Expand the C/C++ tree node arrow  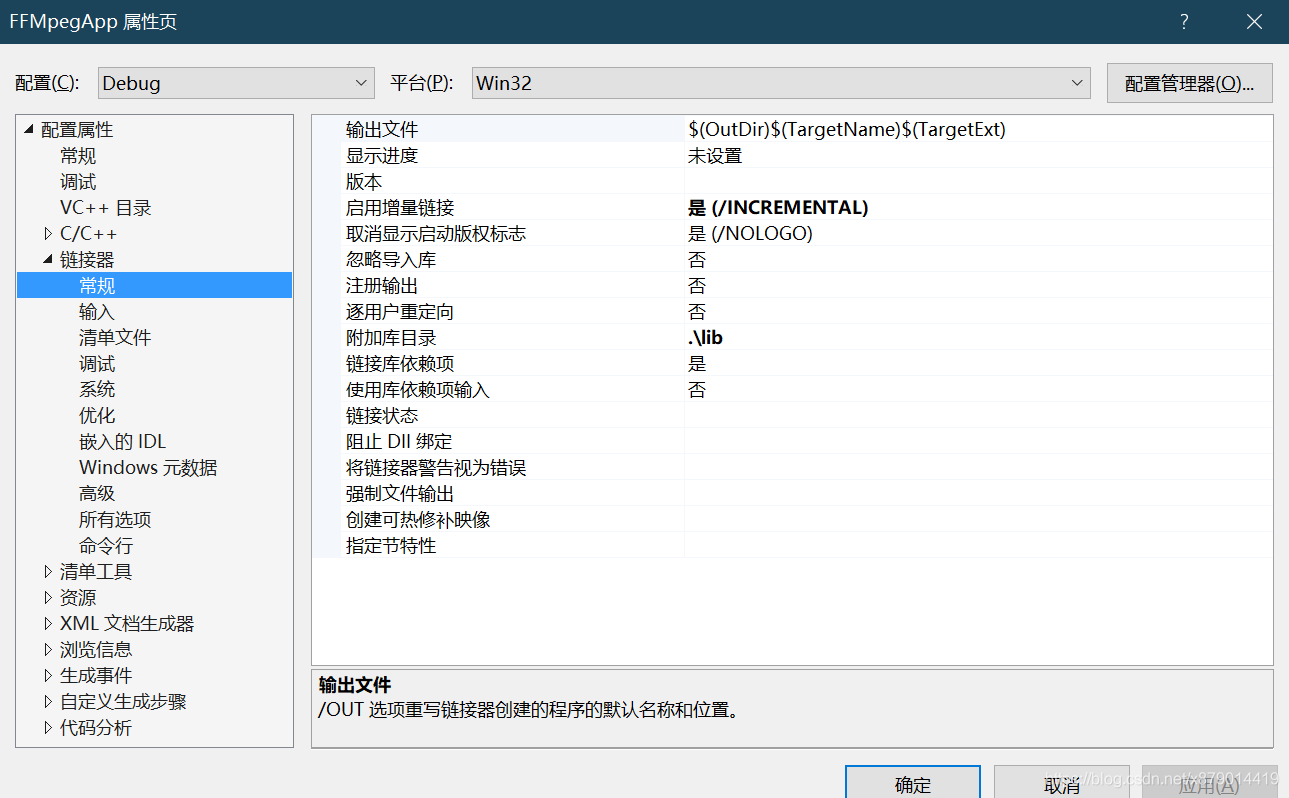click(47, 233)
